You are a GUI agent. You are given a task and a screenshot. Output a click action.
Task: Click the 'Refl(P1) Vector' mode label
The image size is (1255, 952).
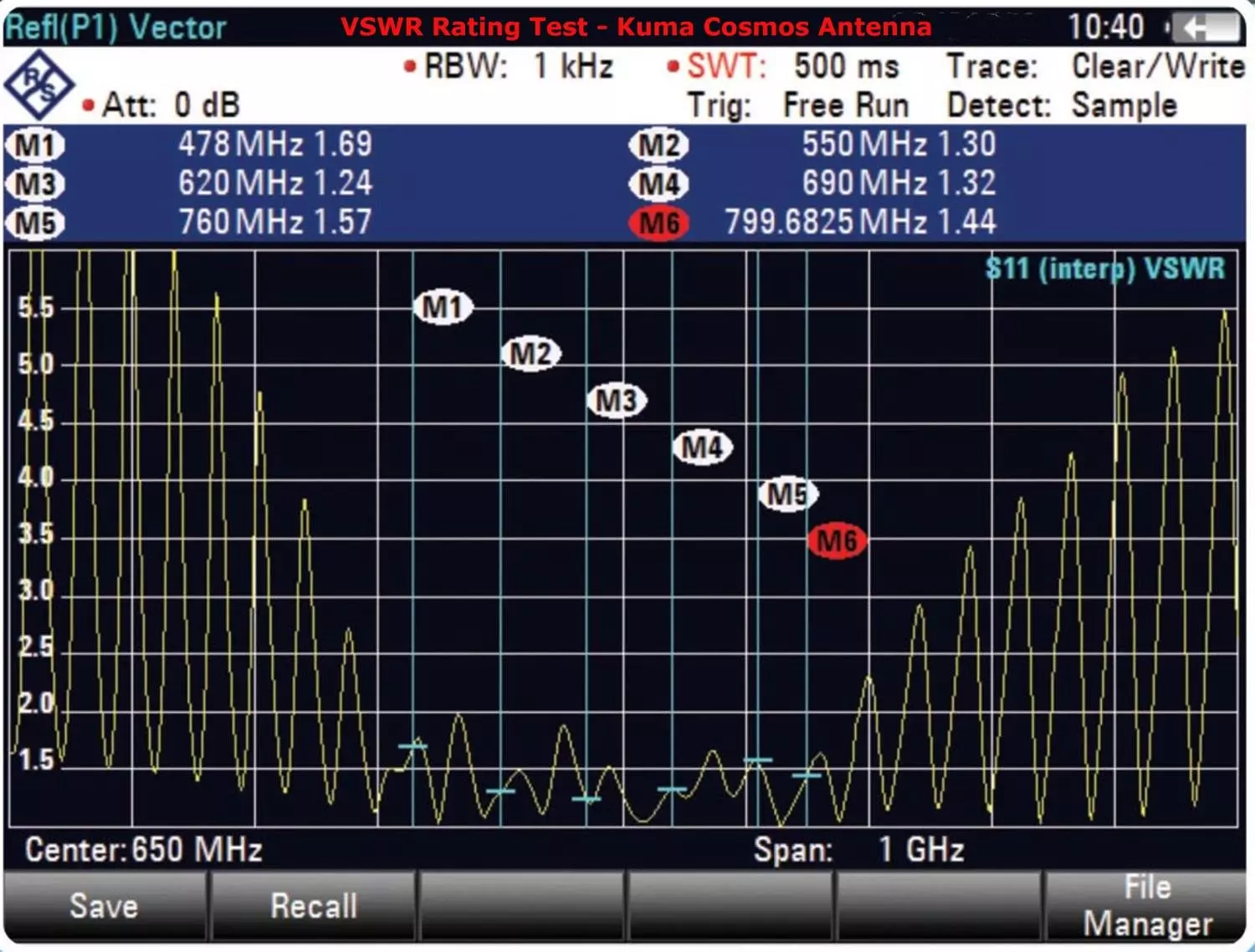point(115,28)
